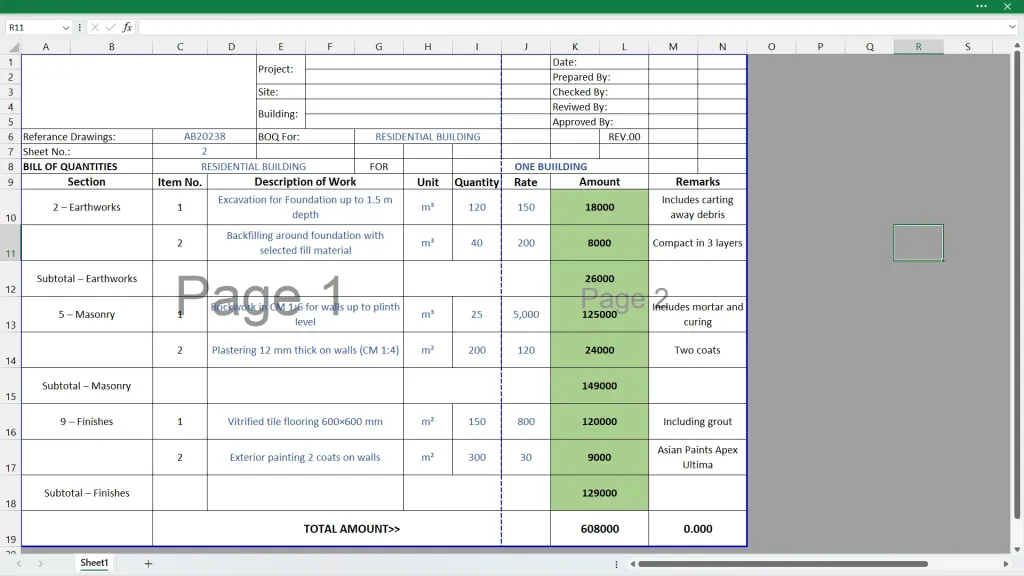Switch to the Sheet1 tab
The height and width of the screenshot is (576, 1024).
coord(94,564)
